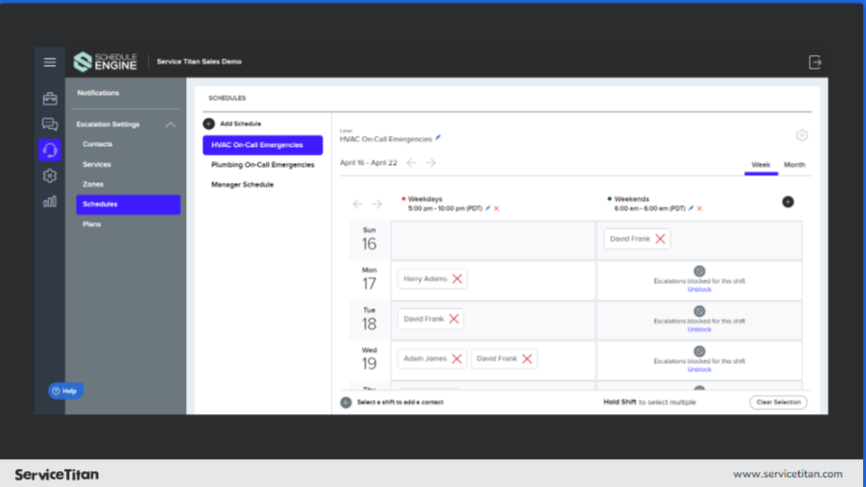Open the Help button

65,391
